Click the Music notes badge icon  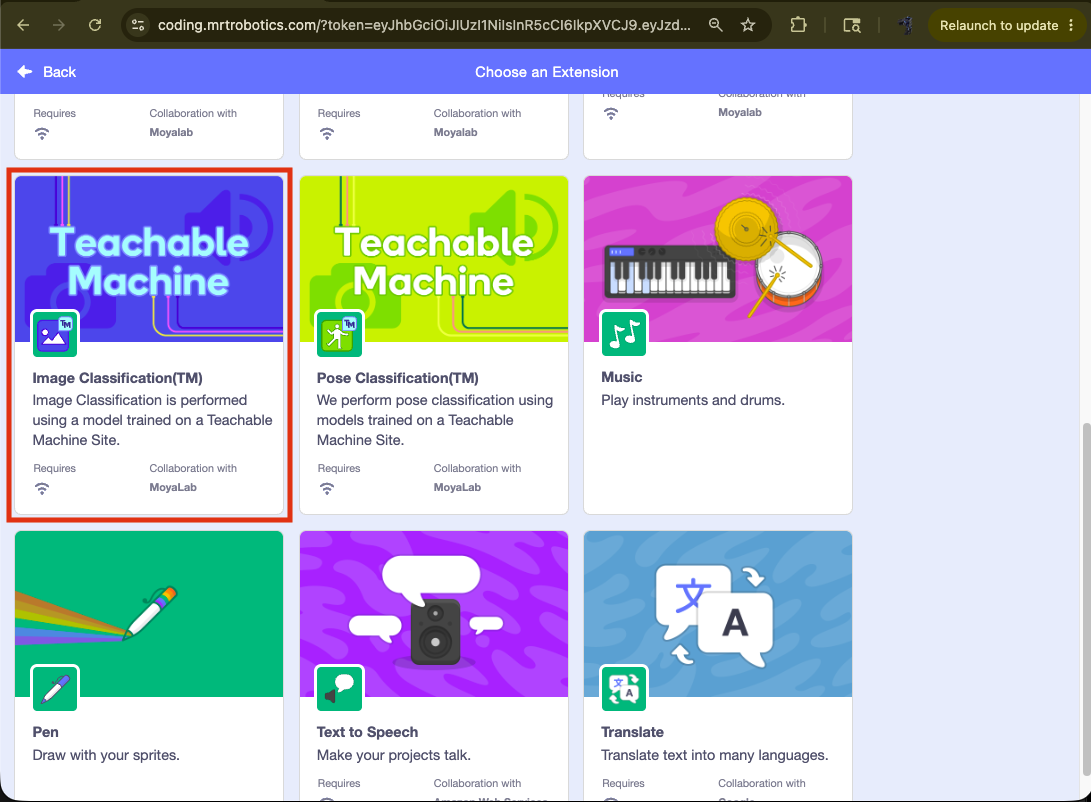coord(623,334)
